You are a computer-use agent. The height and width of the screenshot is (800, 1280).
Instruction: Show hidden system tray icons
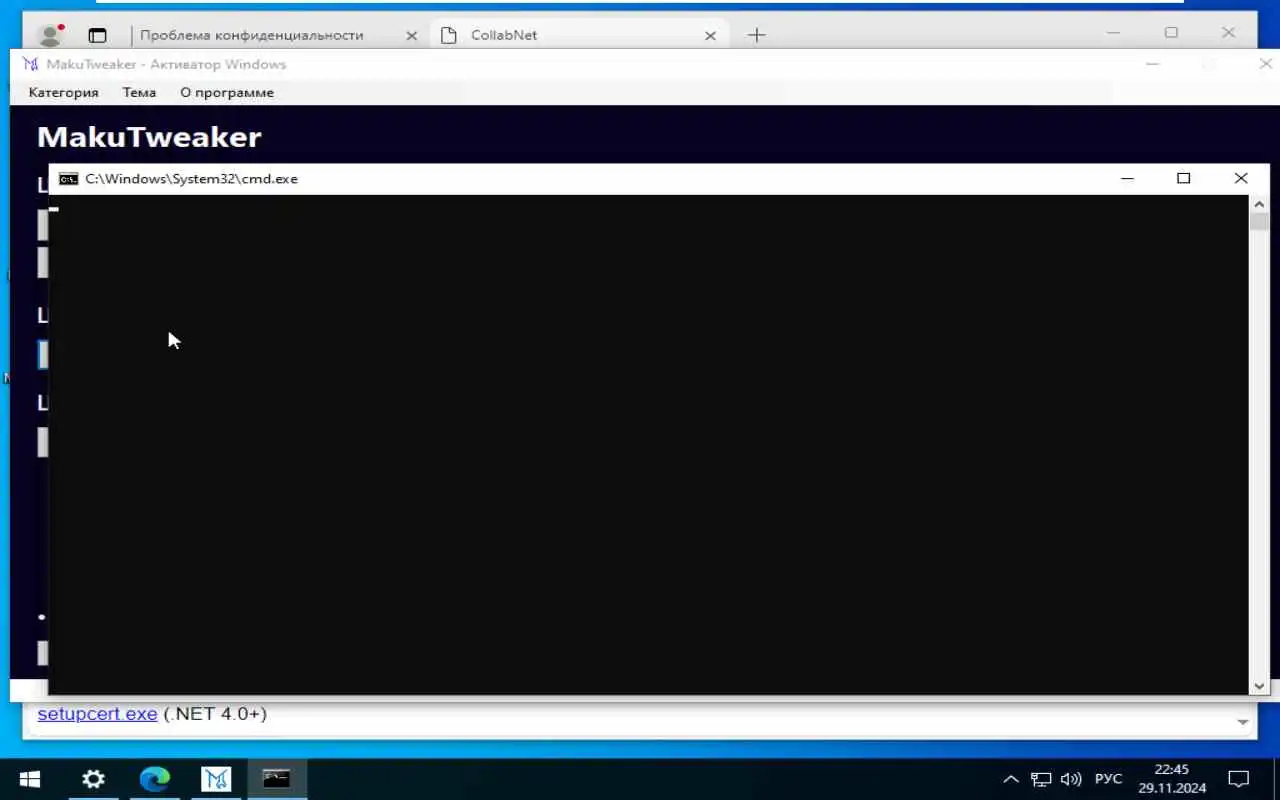tap(1010, 779)
